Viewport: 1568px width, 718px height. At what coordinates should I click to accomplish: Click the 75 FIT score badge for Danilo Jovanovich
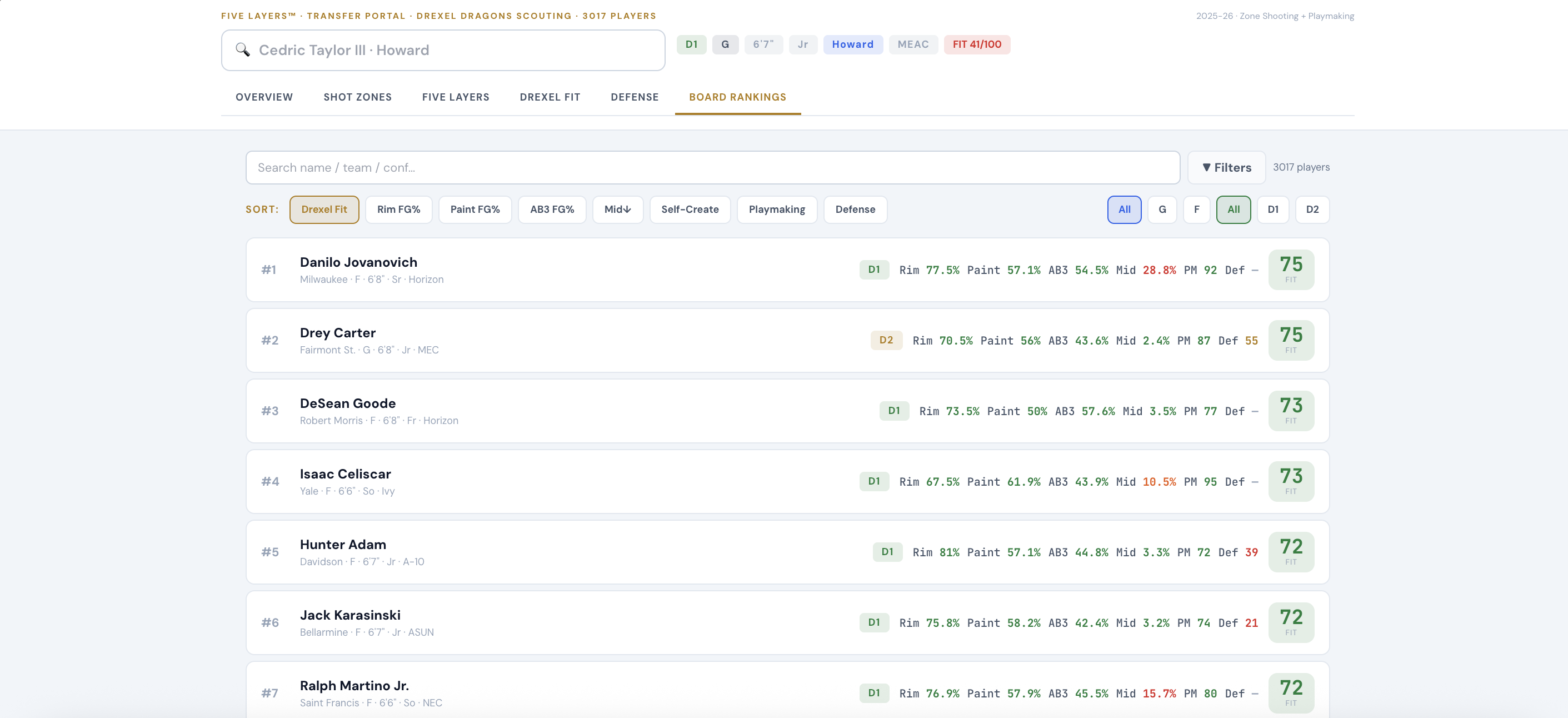click(1290, 270)
